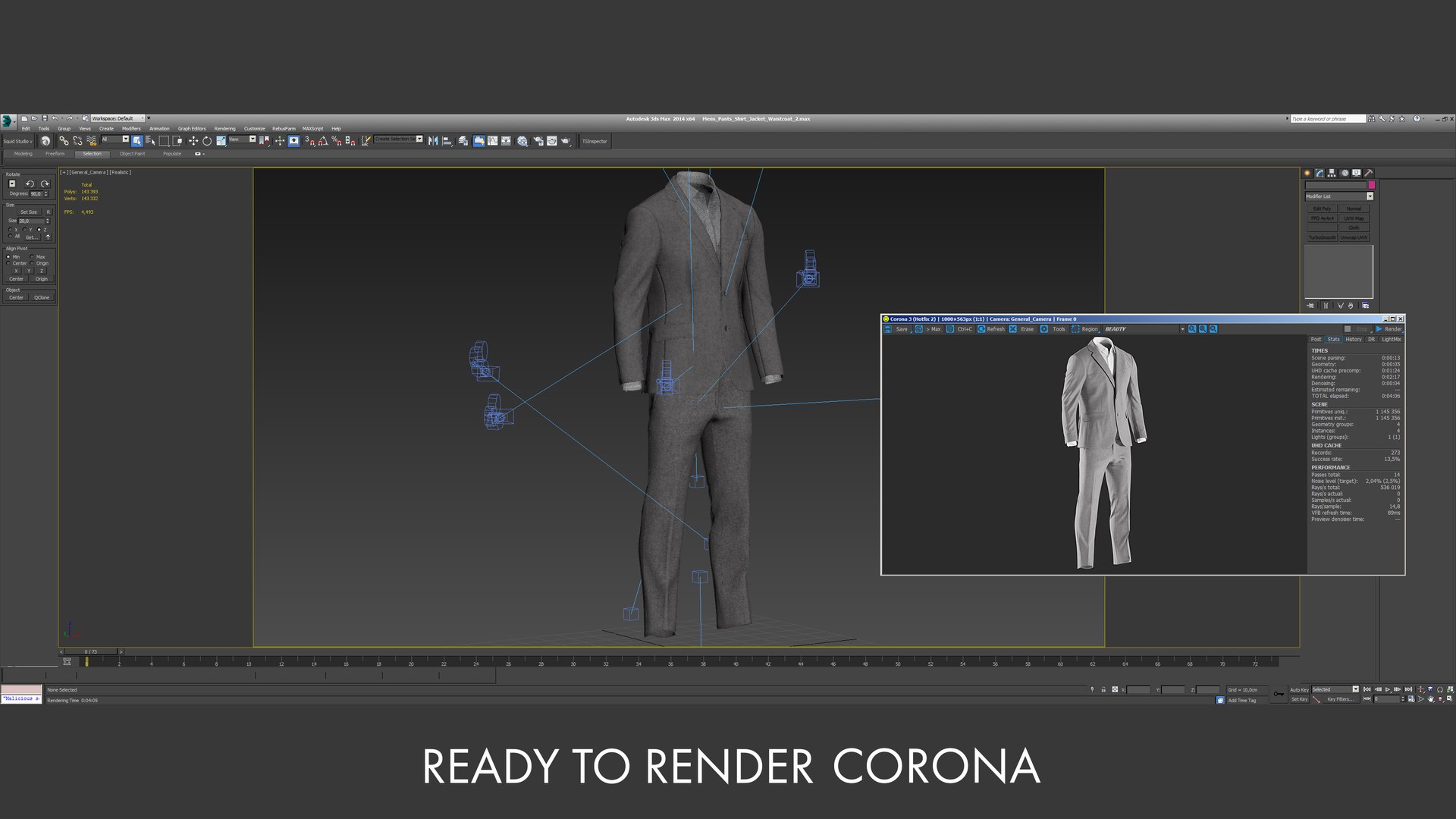
Task: Click the time slider 0 / 73
Action: coord(91,651)
